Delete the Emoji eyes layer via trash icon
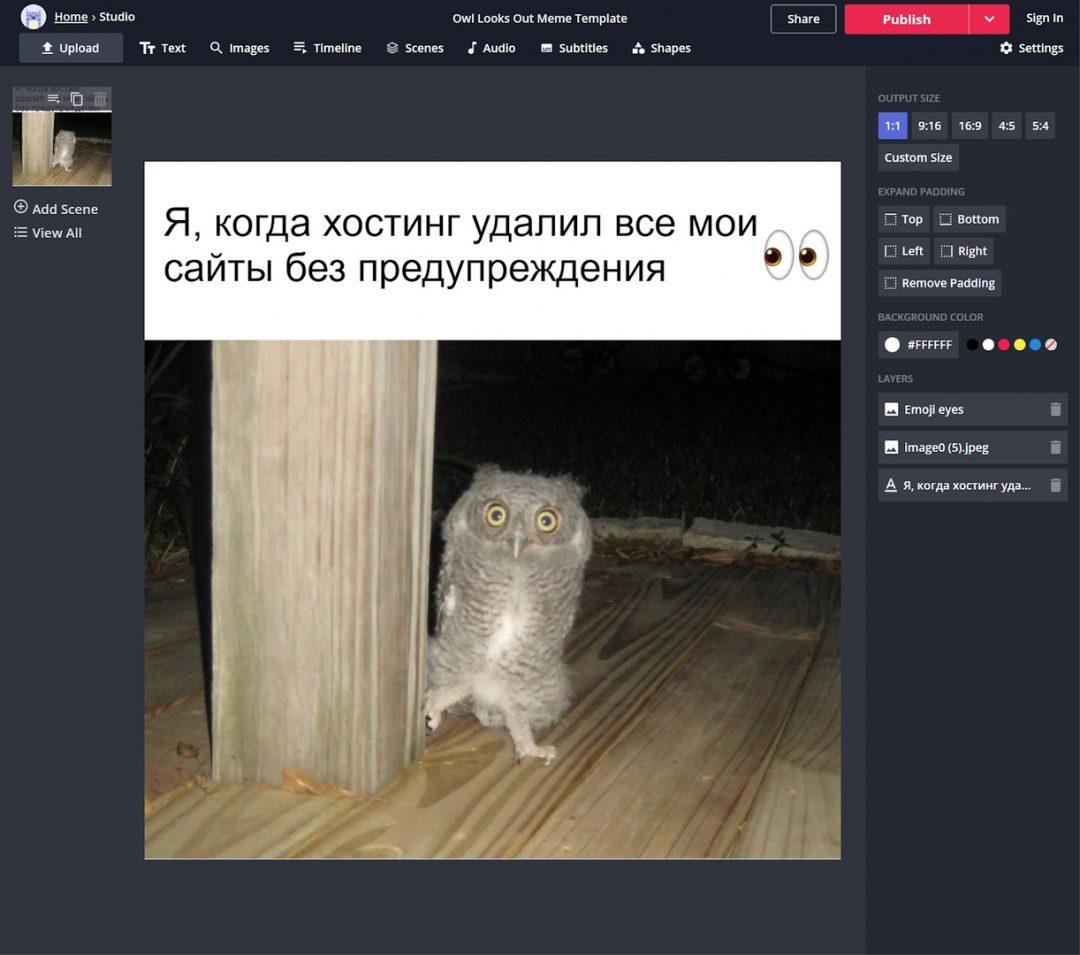The image size is (1080, 955). (1055, 409)
